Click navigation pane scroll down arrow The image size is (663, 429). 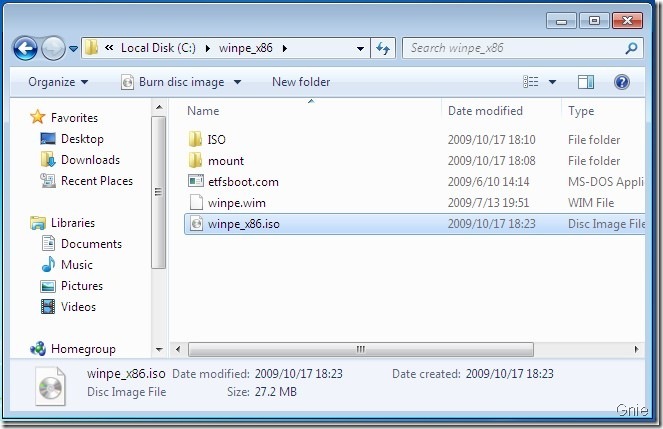tap(159, 350)
